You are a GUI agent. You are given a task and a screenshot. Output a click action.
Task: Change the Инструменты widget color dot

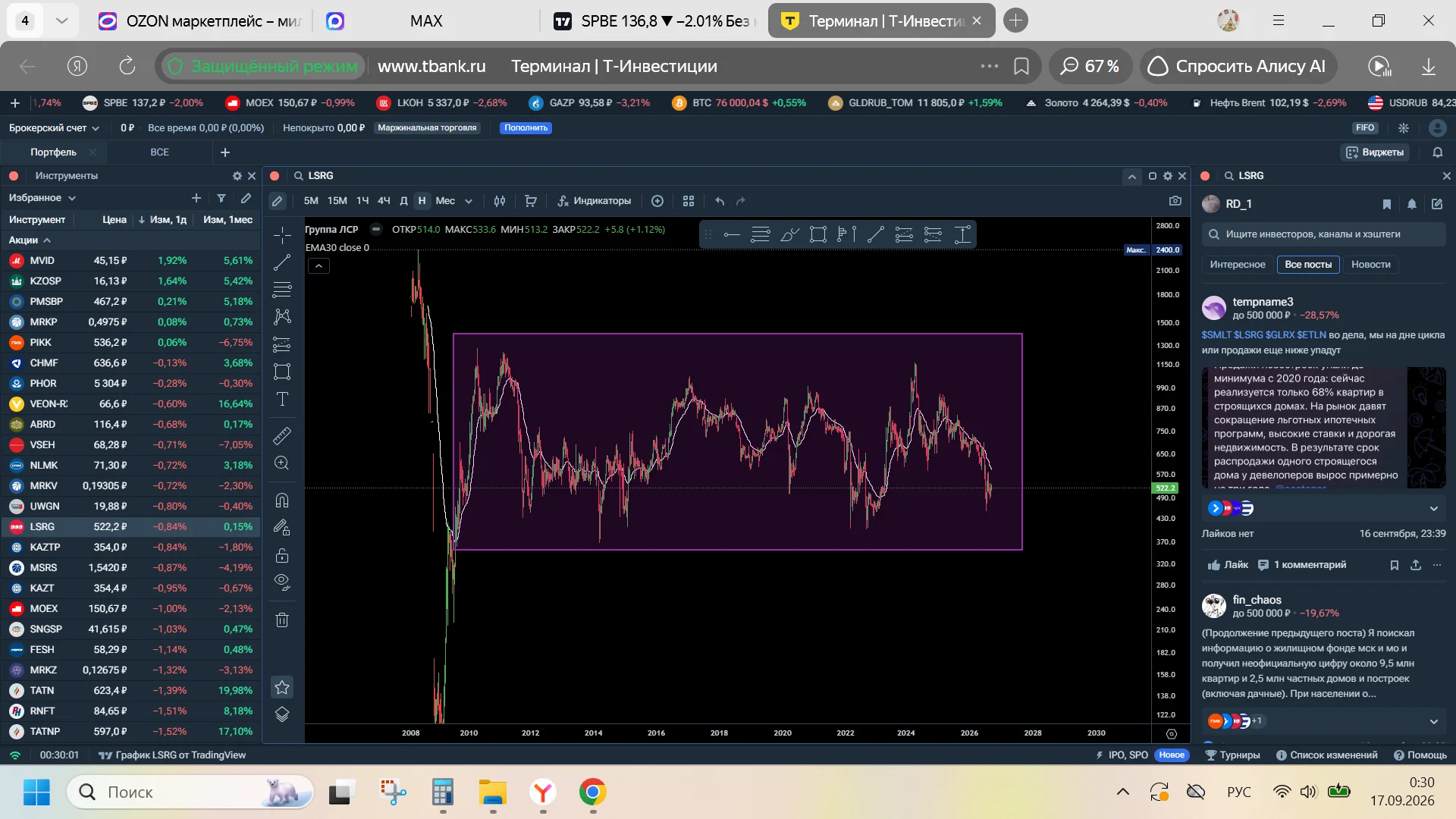(x=14, y=176)
